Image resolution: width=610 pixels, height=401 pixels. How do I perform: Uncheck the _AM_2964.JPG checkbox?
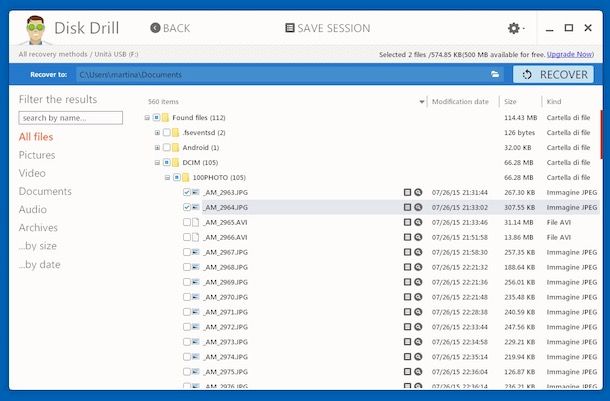click(x=187, y=207)
